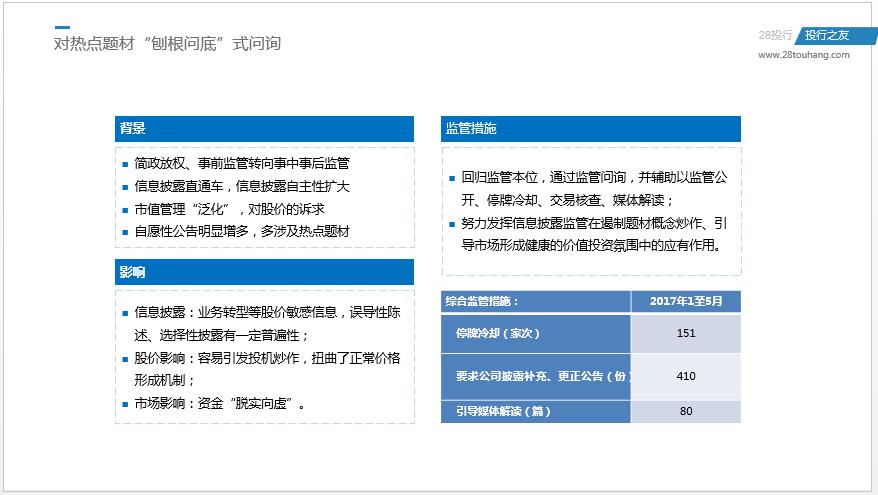Click the bullet 市值管理"泛化",对股价的诉求
This screenshot has width=878, height=495.
[x=230, y=209]
